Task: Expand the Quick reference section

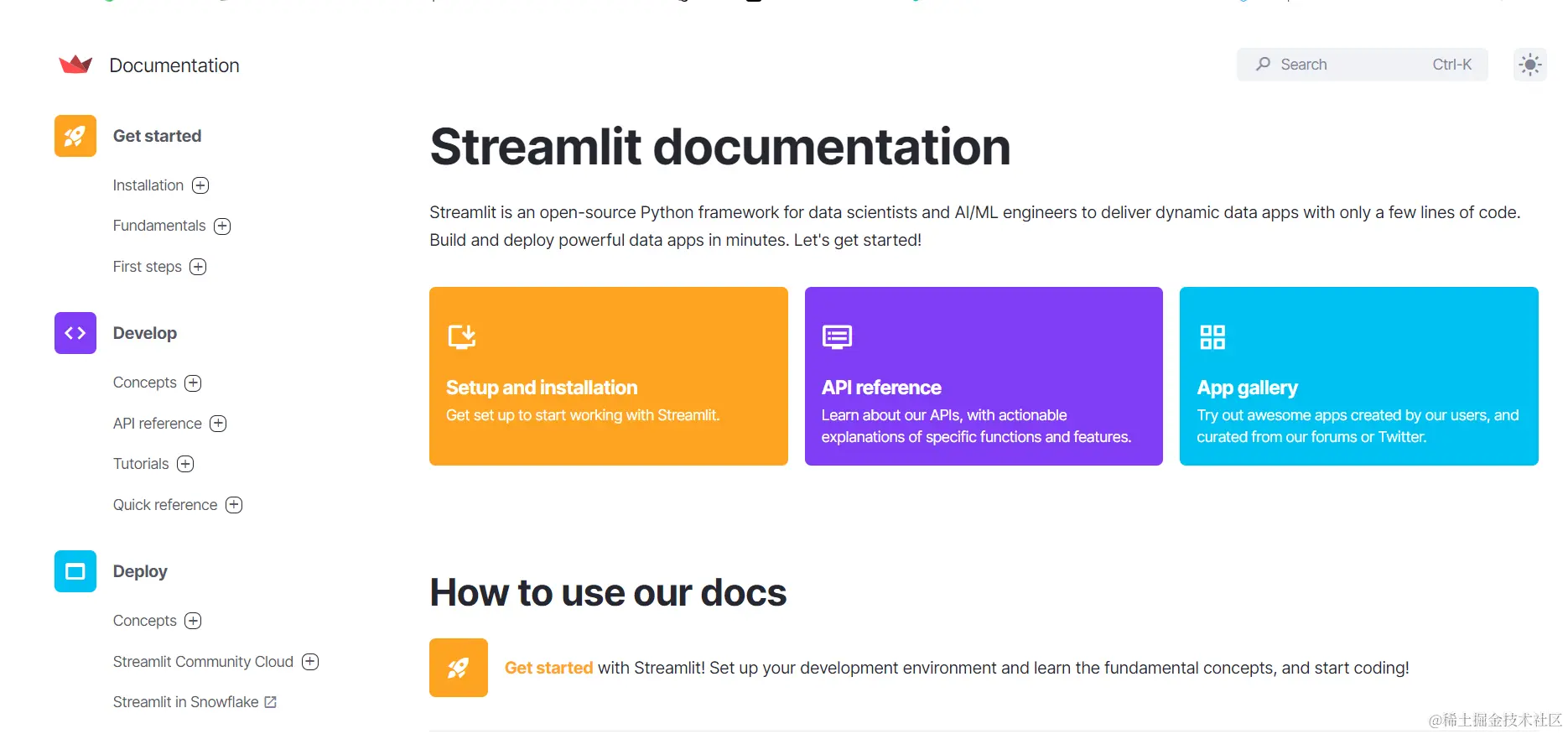Action: 234,505
